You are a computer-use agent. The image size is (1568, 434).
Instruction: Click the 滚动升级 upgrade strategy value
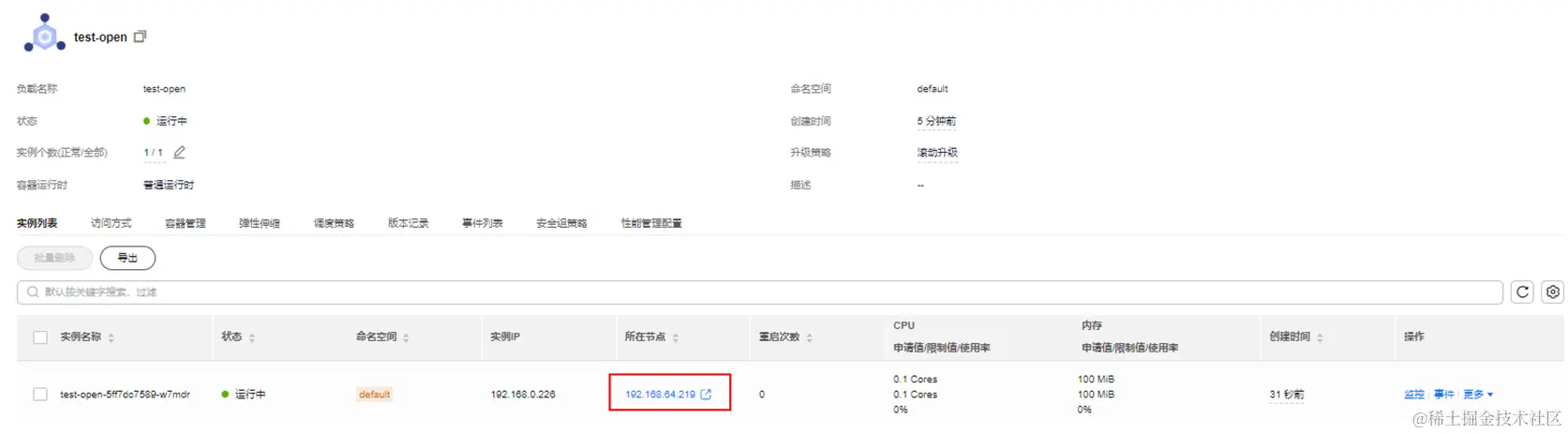pos(937,153)
